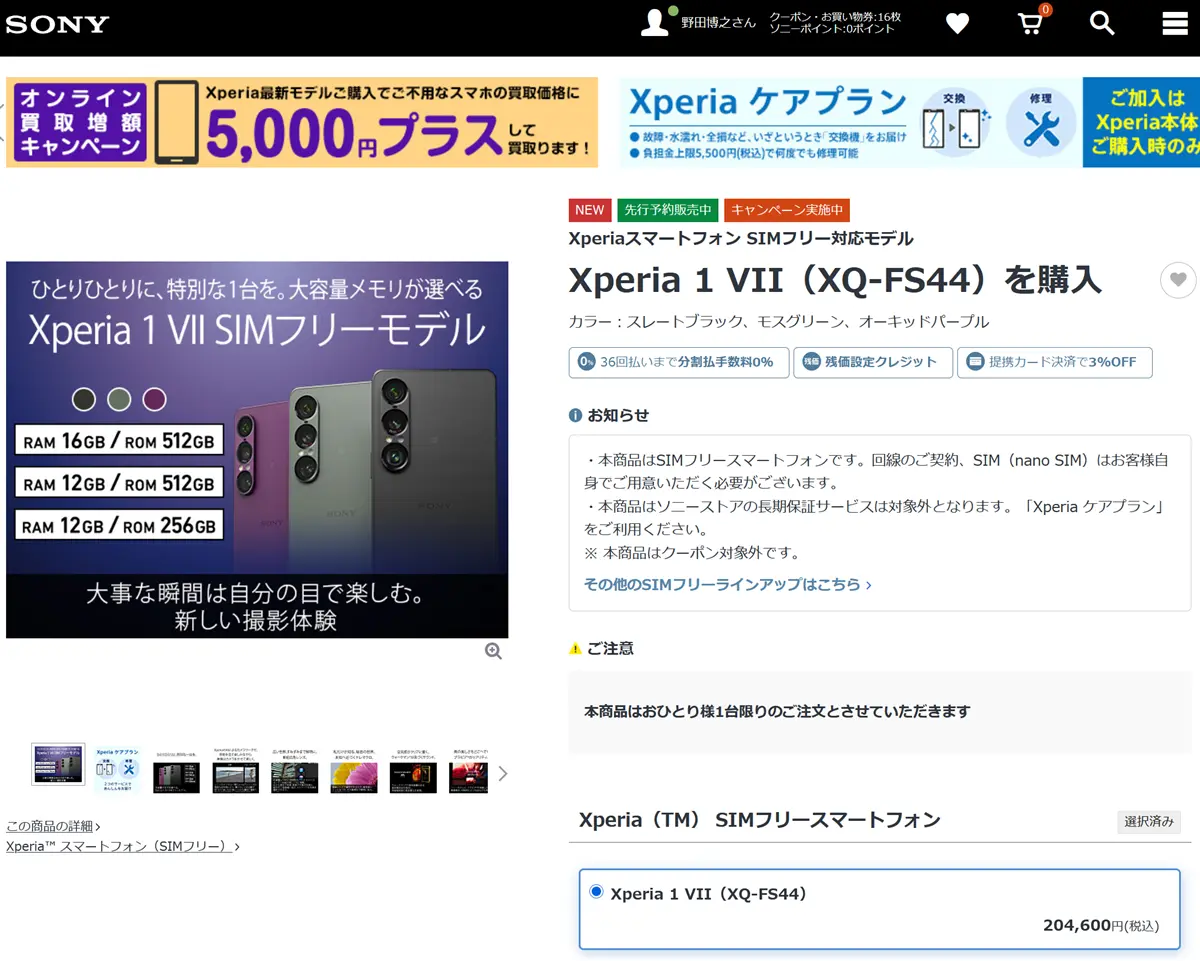
Task: Open site search magnifier icon
Action: (x=1102, y=23)
